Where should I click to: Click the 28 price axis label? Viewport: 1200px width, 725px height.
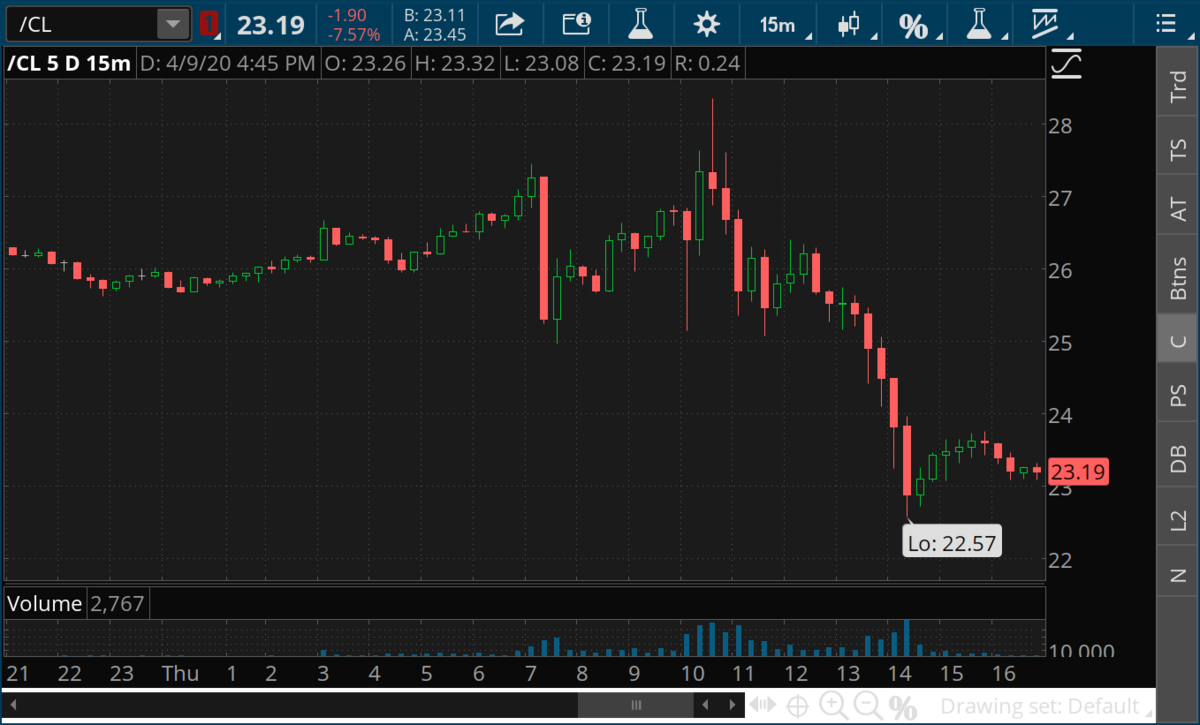click(x=1062, y=125)
